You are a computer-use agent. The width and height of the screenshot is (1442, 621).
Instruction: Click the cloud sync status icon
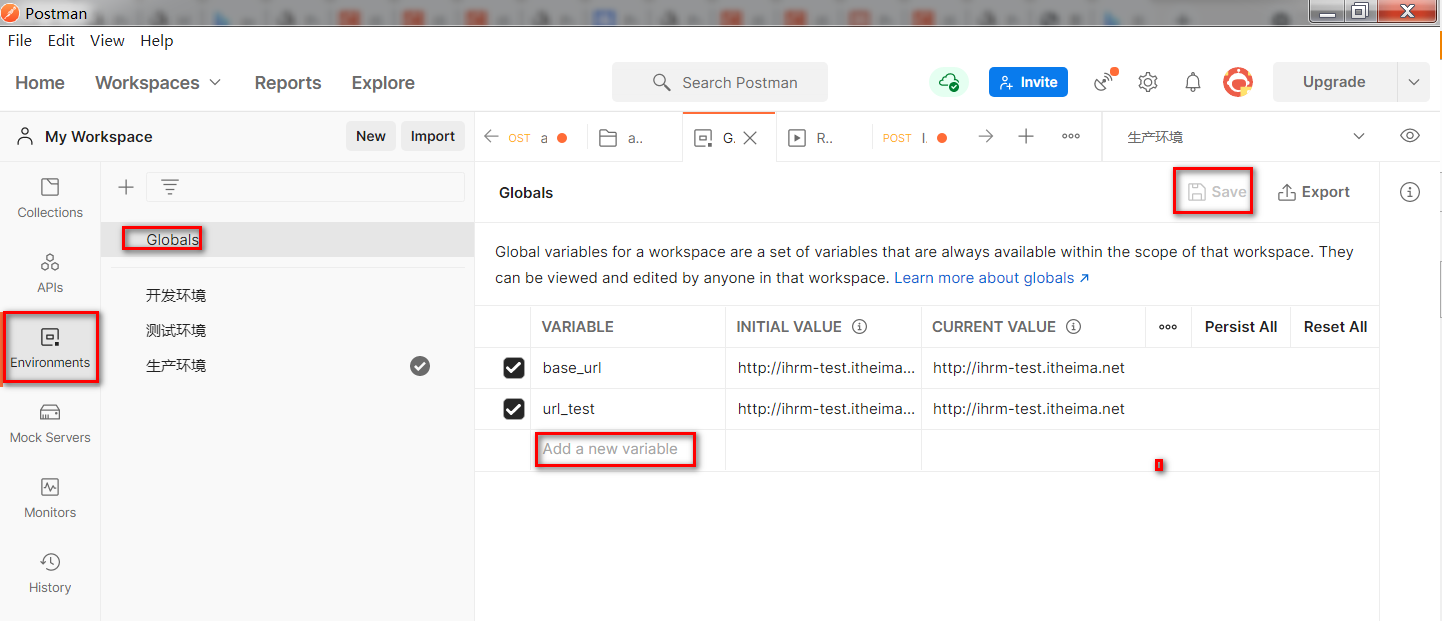[948, 82]
